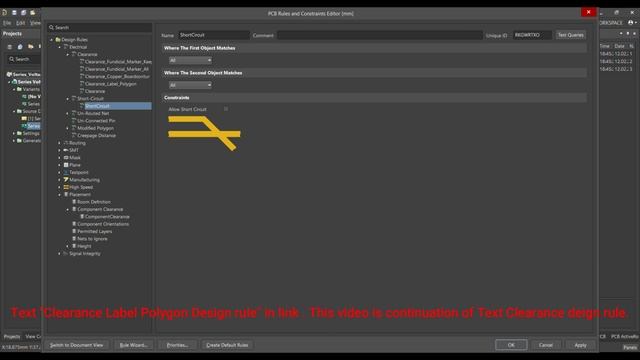This screenshot has width=640, height=360.
Task: Click Switch to Document View button
Action: (x=76, y=345)
